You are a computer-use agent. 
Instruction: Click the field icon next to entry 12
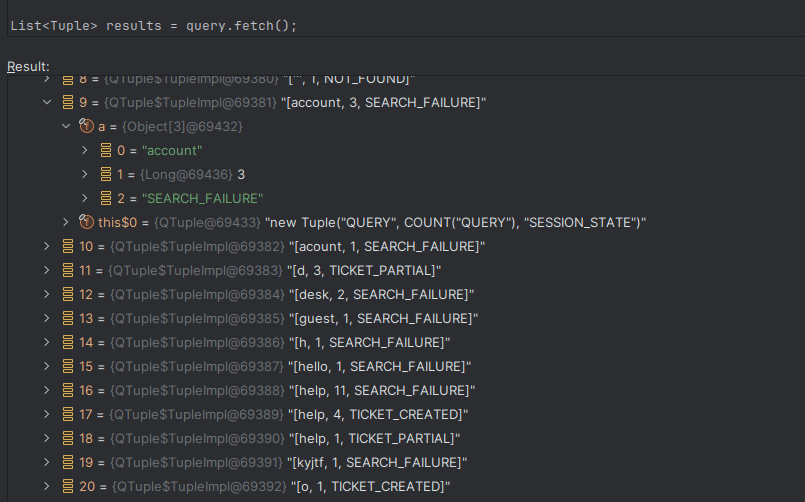68,294
